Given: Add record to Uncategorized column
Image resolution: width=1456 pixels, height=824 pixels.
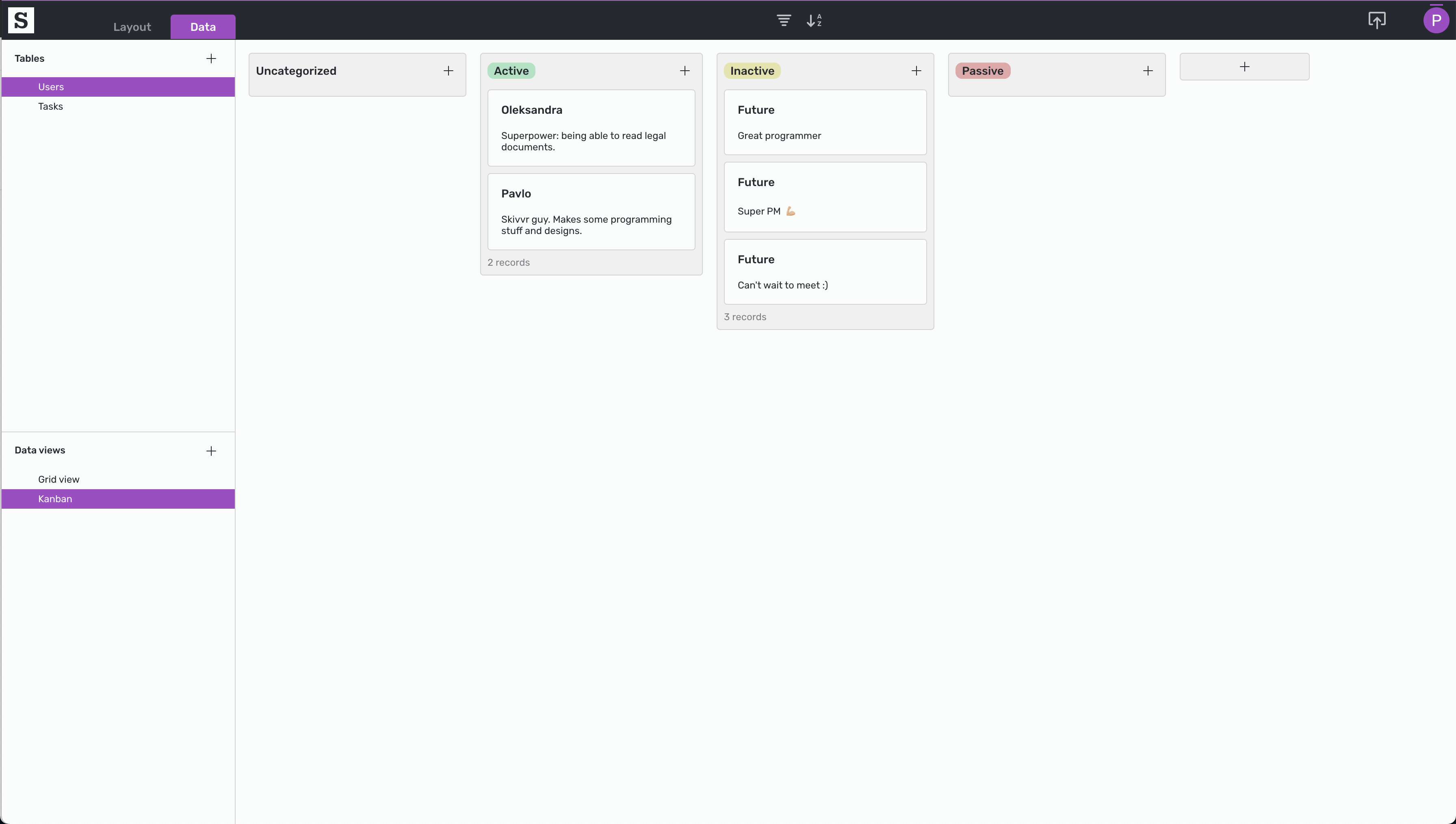Looking at the screenshot, I should [448, 71].
